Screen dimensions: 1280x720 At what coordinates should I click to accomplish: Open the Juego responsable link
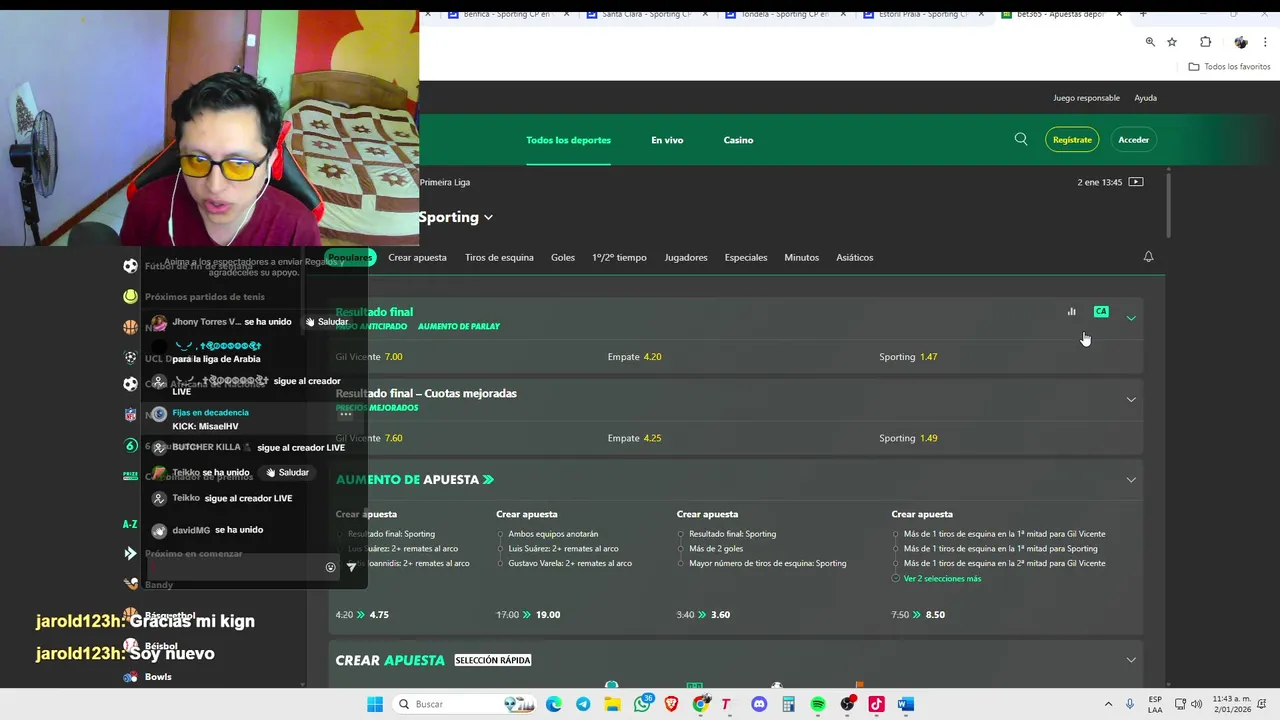[x=1086, y=98]
